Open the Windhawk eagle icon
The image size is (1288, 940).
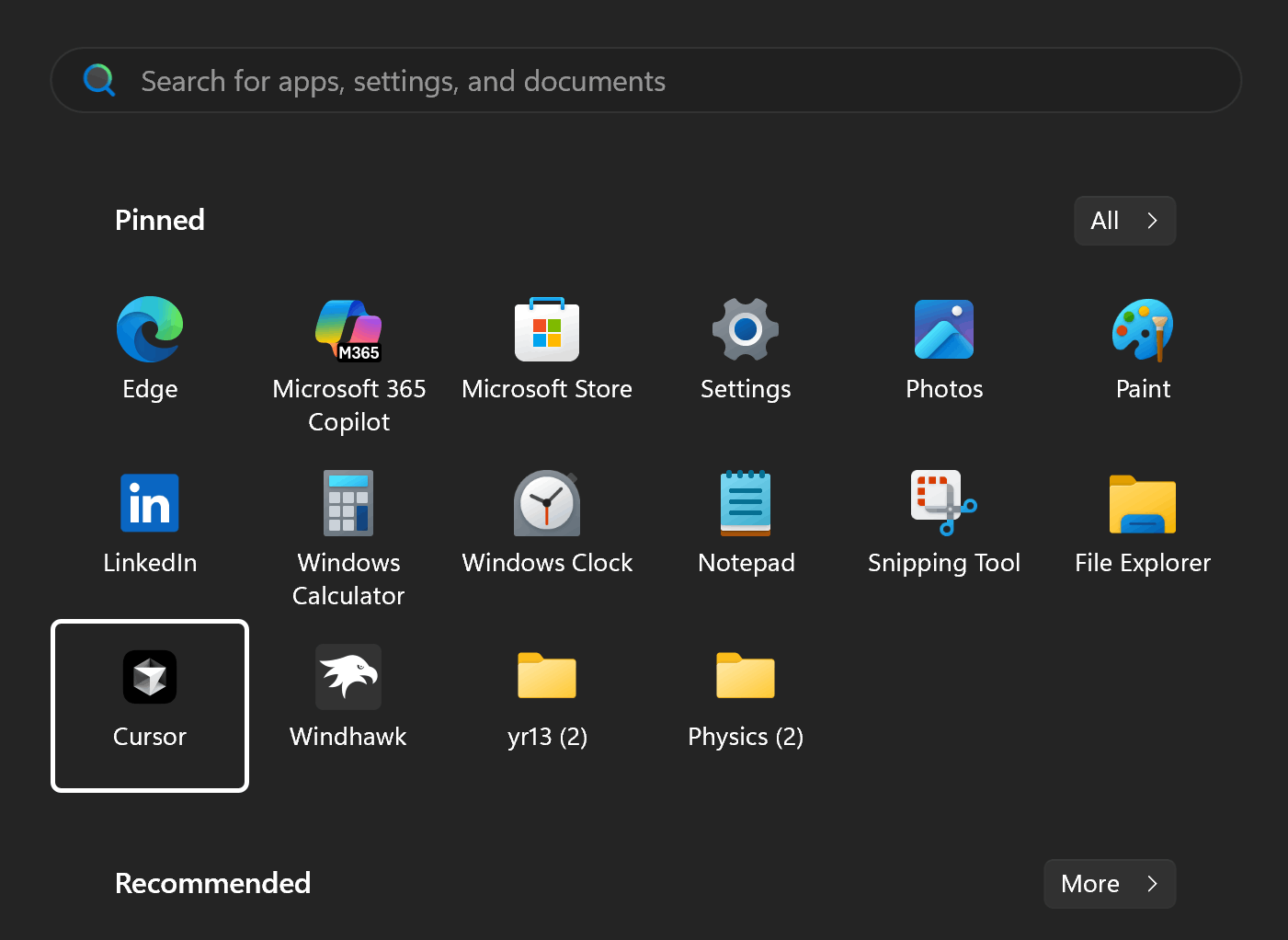(348, 677)
